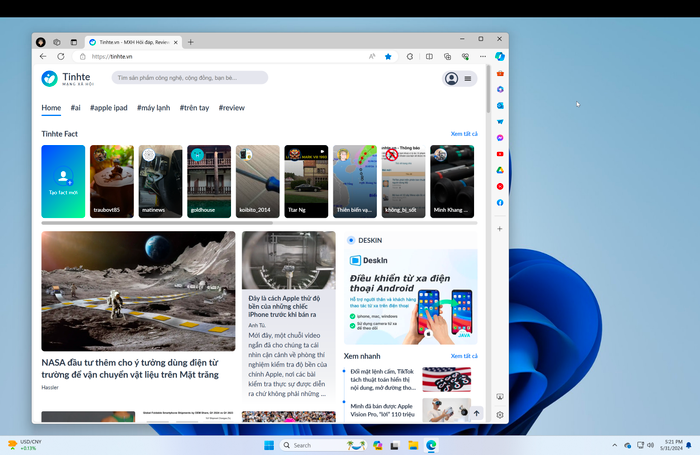
Task: Open the #review tag tab
Action: click(x=232, y=108)
